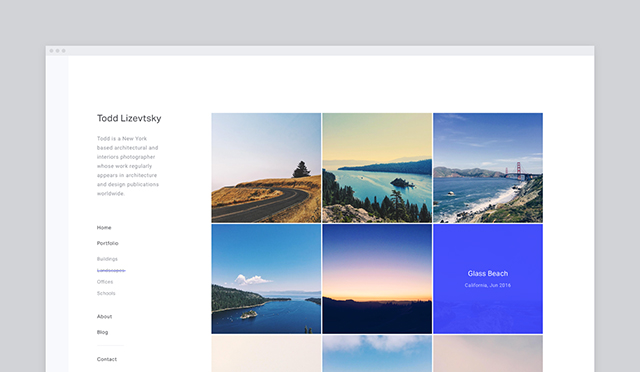Click the Glass Beach title text
The image size is (640, 372).
tap(488, 274)
